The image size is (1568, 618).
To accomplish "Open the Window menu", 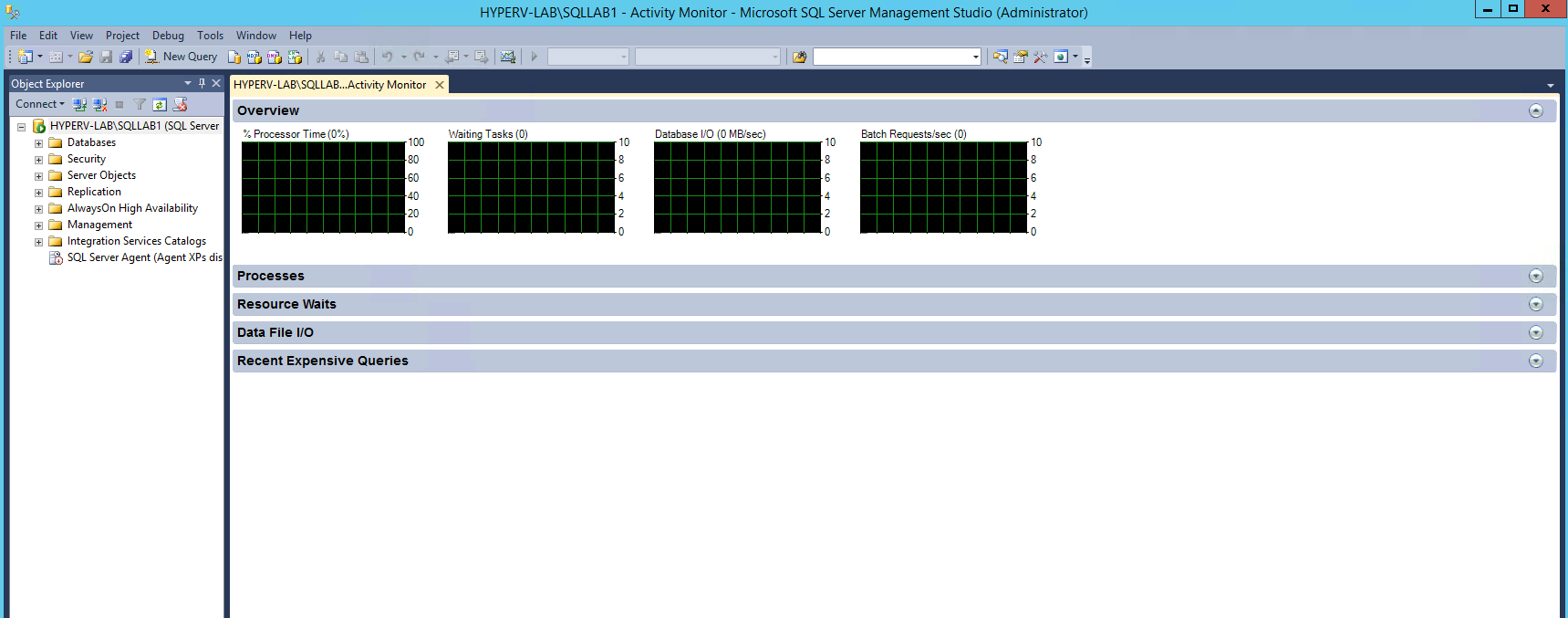I will [256, 36].
